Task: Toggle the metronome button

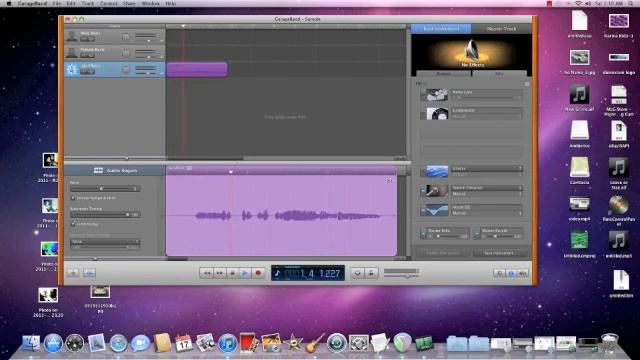Action: [x=371, y=273]
